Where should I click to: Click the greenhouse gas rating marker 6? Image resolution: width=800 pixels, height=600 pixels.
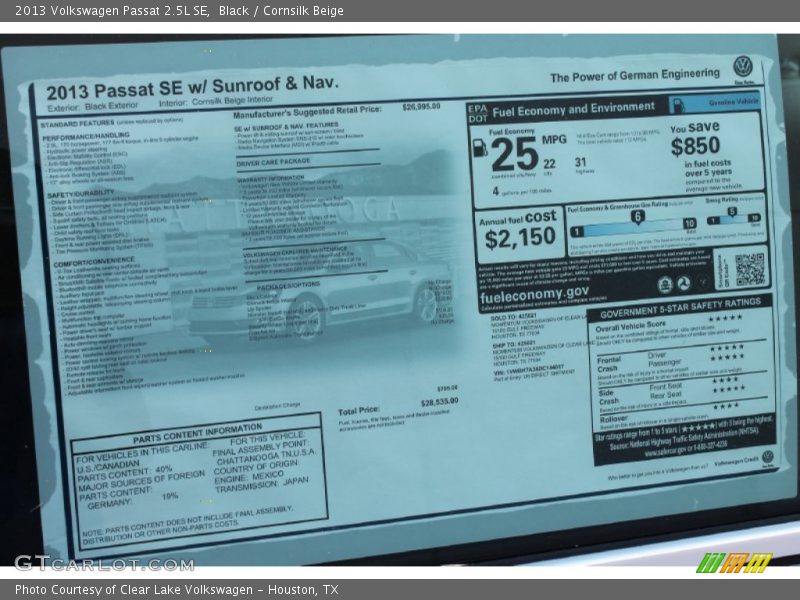(637, 217)
